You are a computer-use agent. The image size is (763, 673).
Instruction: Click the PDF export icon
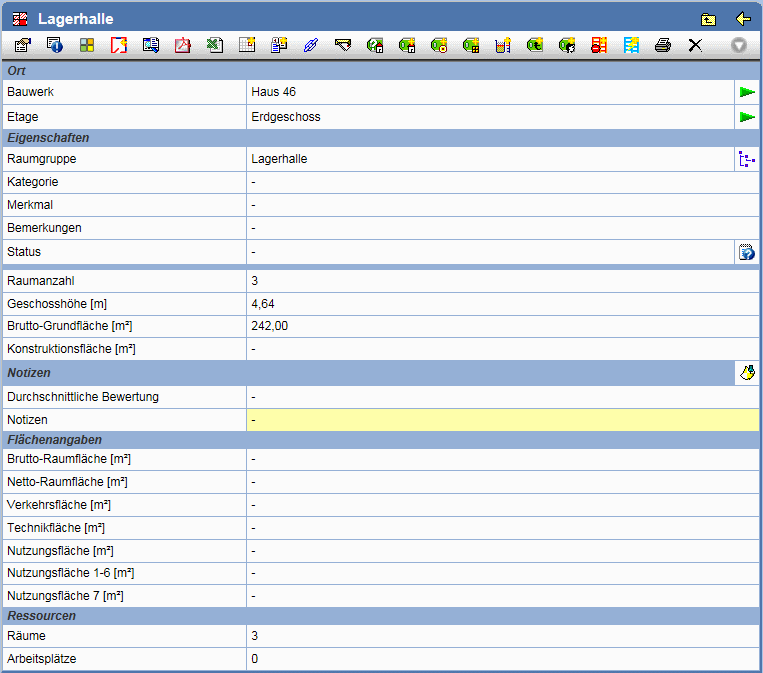[183, 45]
